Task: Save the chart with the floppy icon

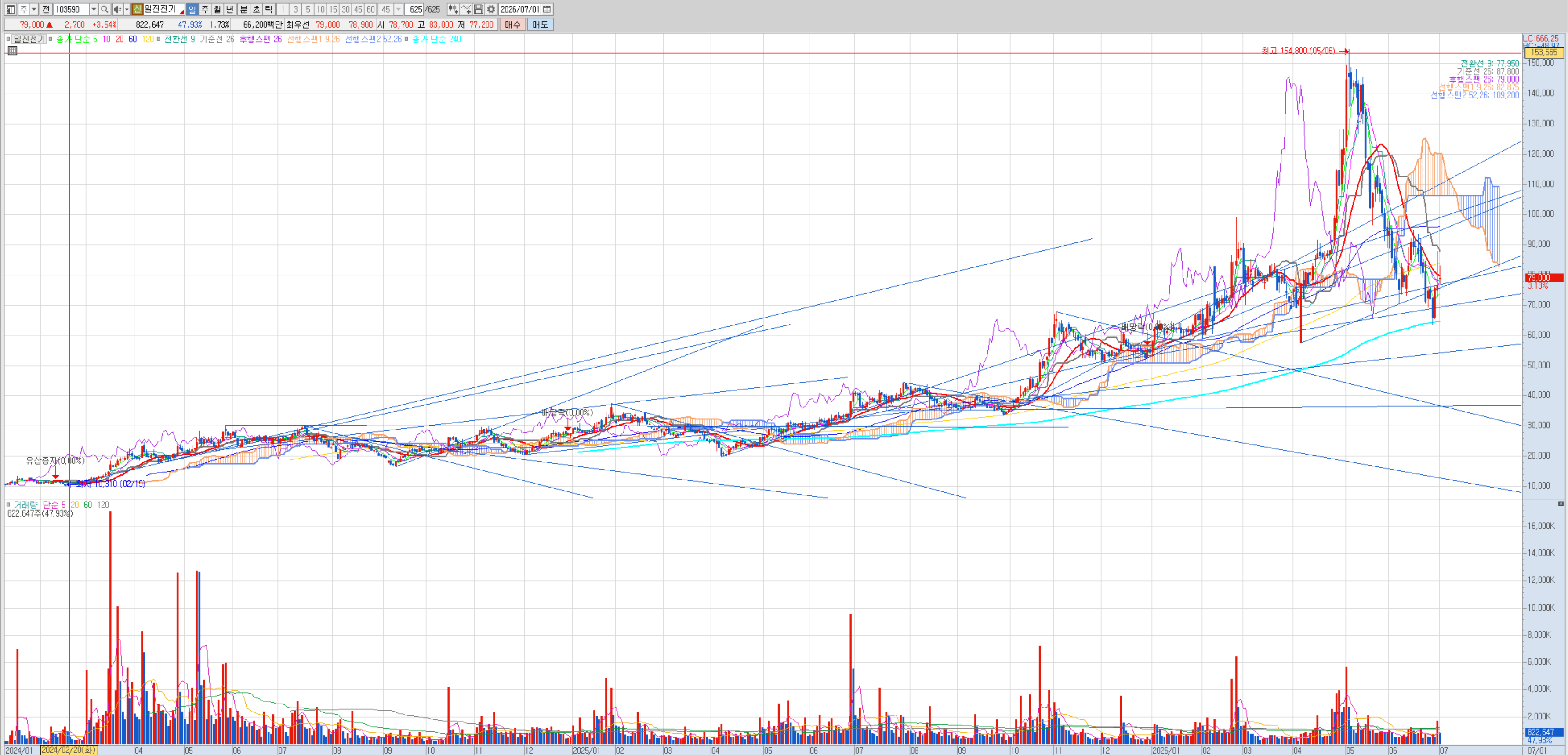Action: 479,9
